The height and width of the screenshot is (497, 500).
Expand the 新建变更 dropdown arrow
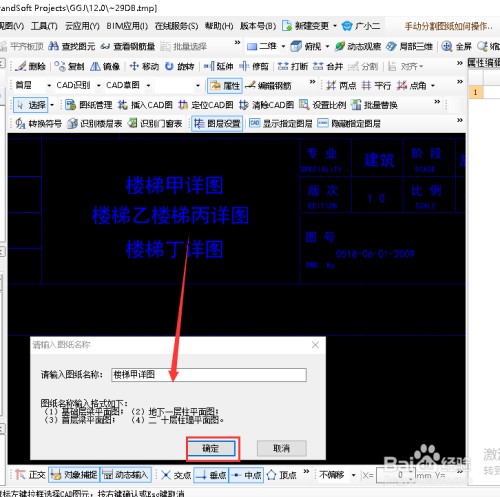point(335,26)
